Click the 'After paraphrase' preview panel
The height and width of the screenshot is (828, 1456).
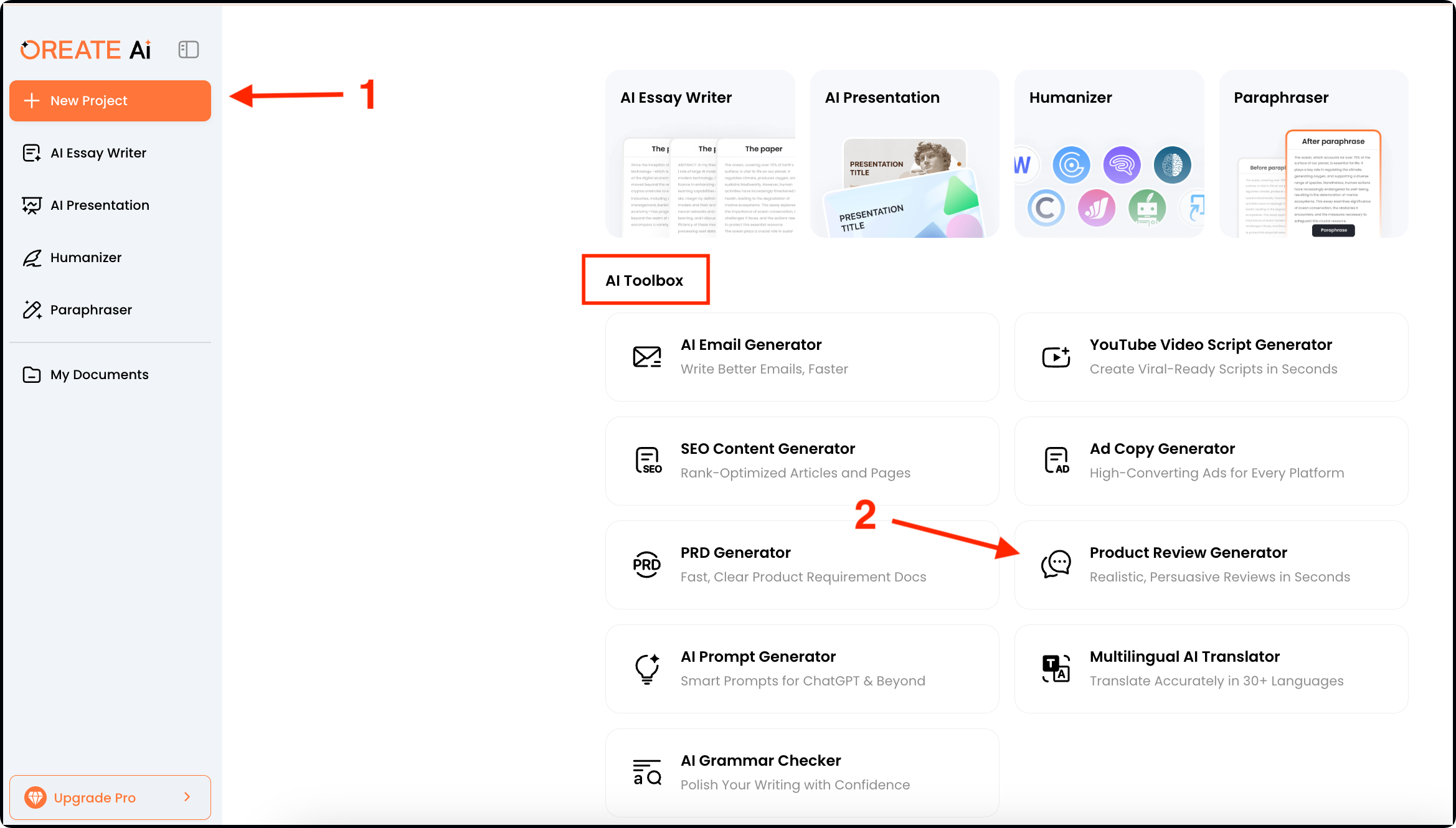click(1333, 184)
